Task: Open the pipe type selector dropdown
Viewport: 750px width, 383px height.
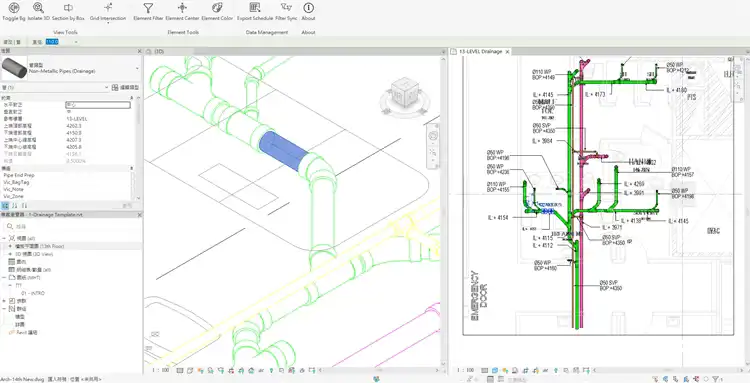Action: [x=137, y=68]
